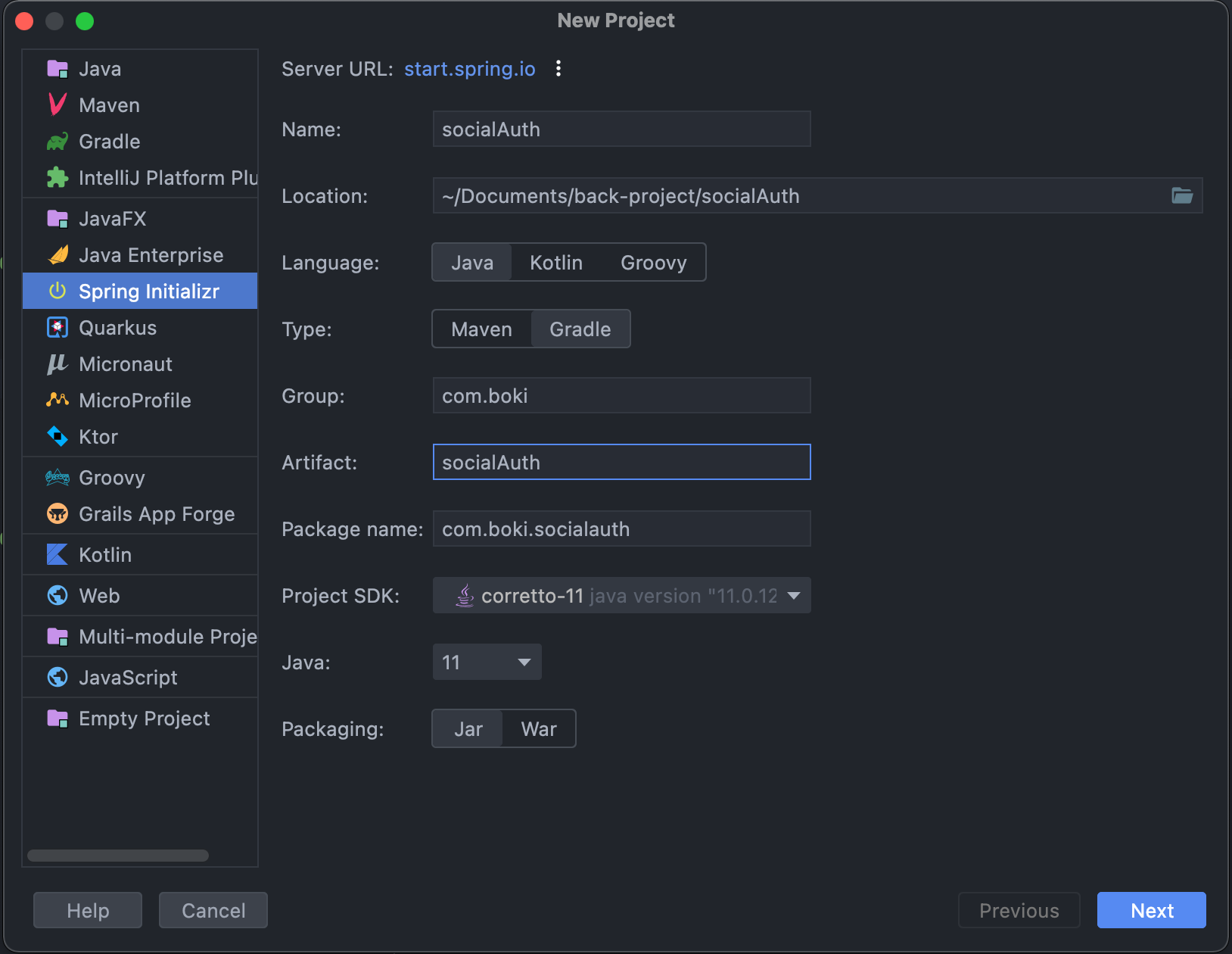Click the Previous button

point(1019,910)
